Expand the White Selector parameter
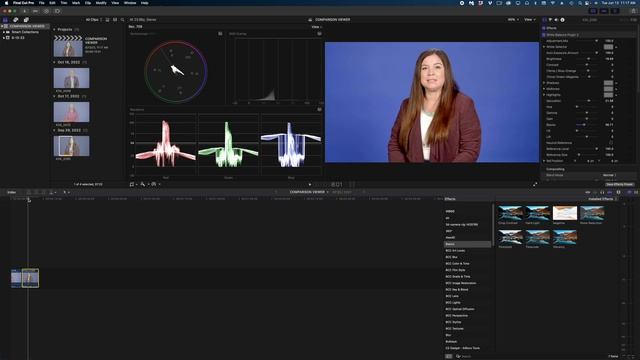 544,47
